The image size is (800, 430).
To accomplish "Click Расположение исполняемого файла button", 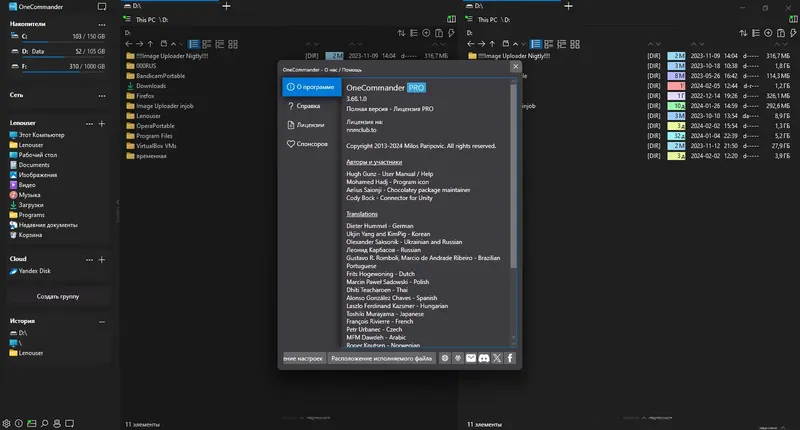I will 382,358.
